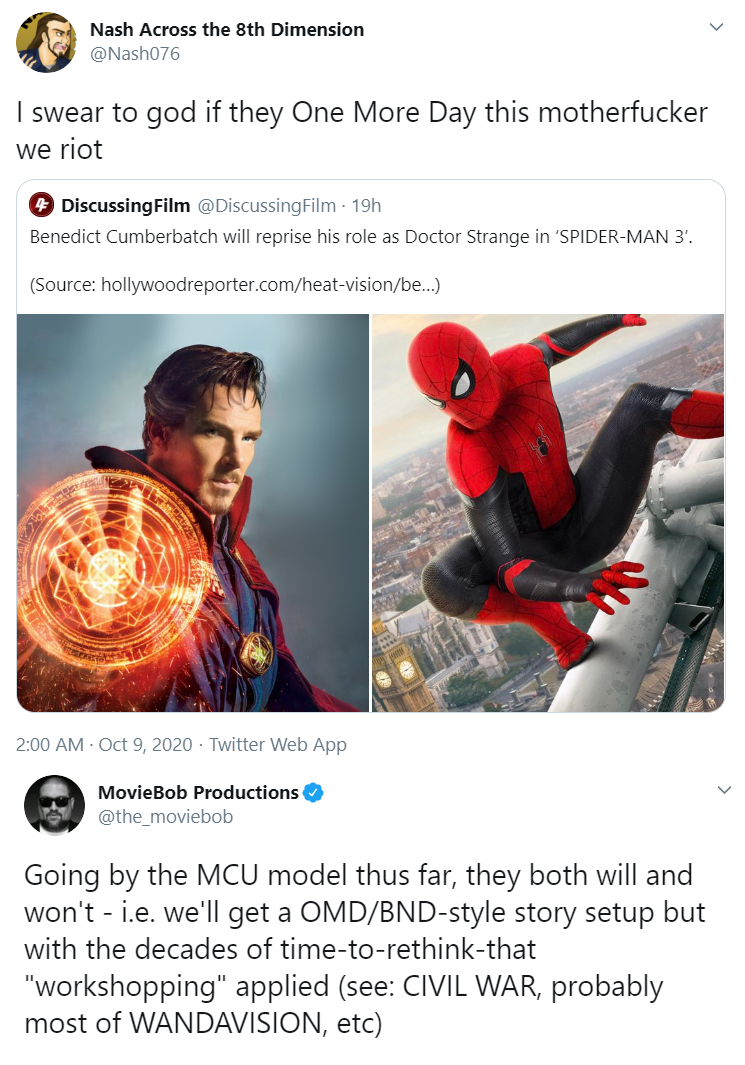
Task: Open the @the_moviebob handle link
Action: click(166, 816)
